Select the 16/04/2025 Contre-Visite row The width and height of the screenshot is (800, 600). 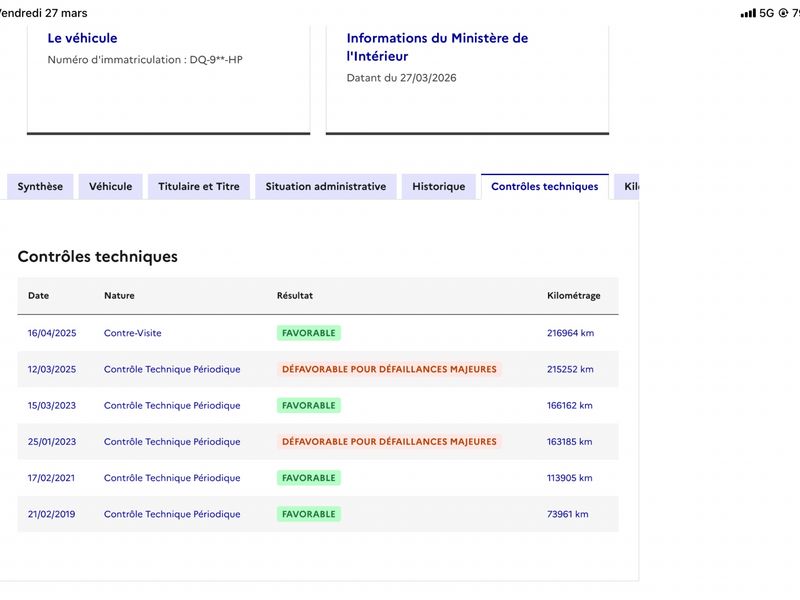318,333
